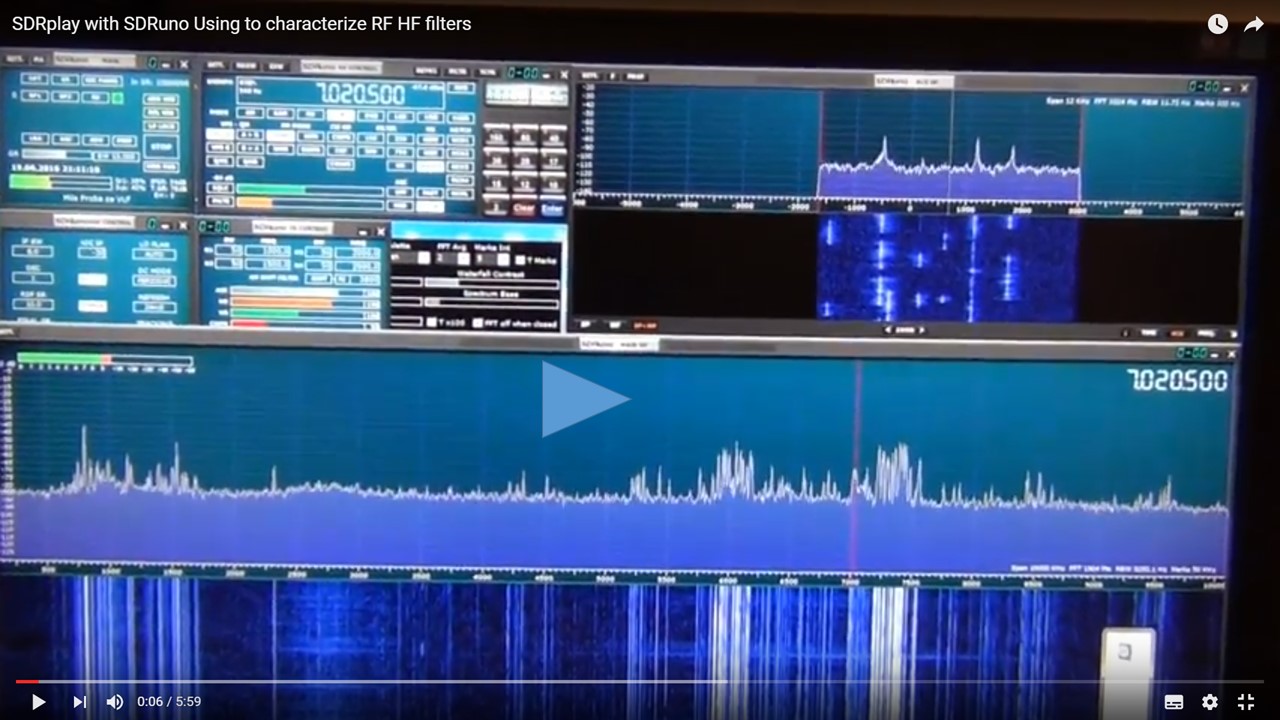Screen dimensions: 1280x720
Task: Play the video with the center play overlay
Action: tap(585, 399)
